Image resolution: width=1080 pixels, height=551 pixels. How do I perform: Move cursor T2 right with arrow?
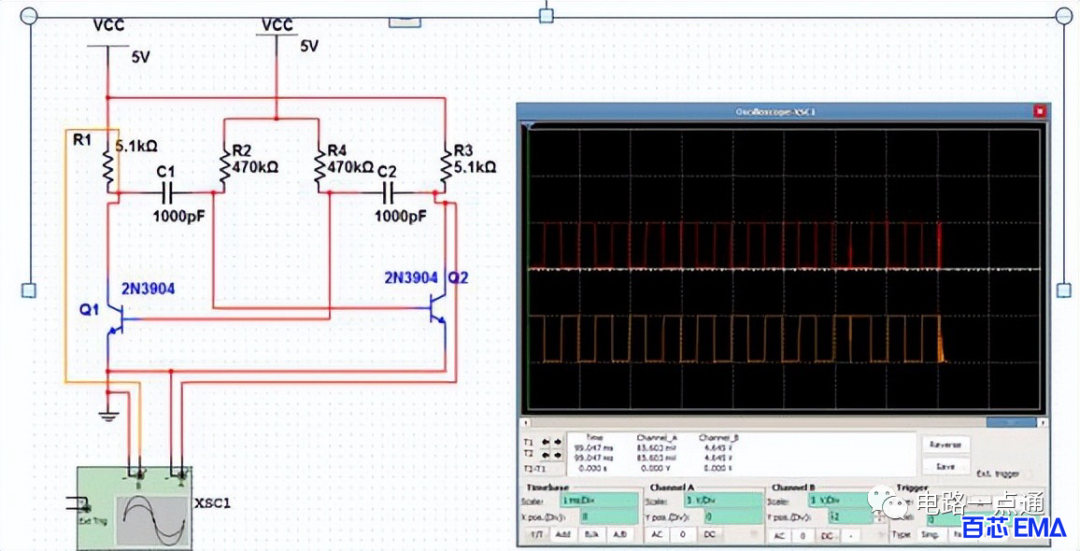[x=558, y=455]
